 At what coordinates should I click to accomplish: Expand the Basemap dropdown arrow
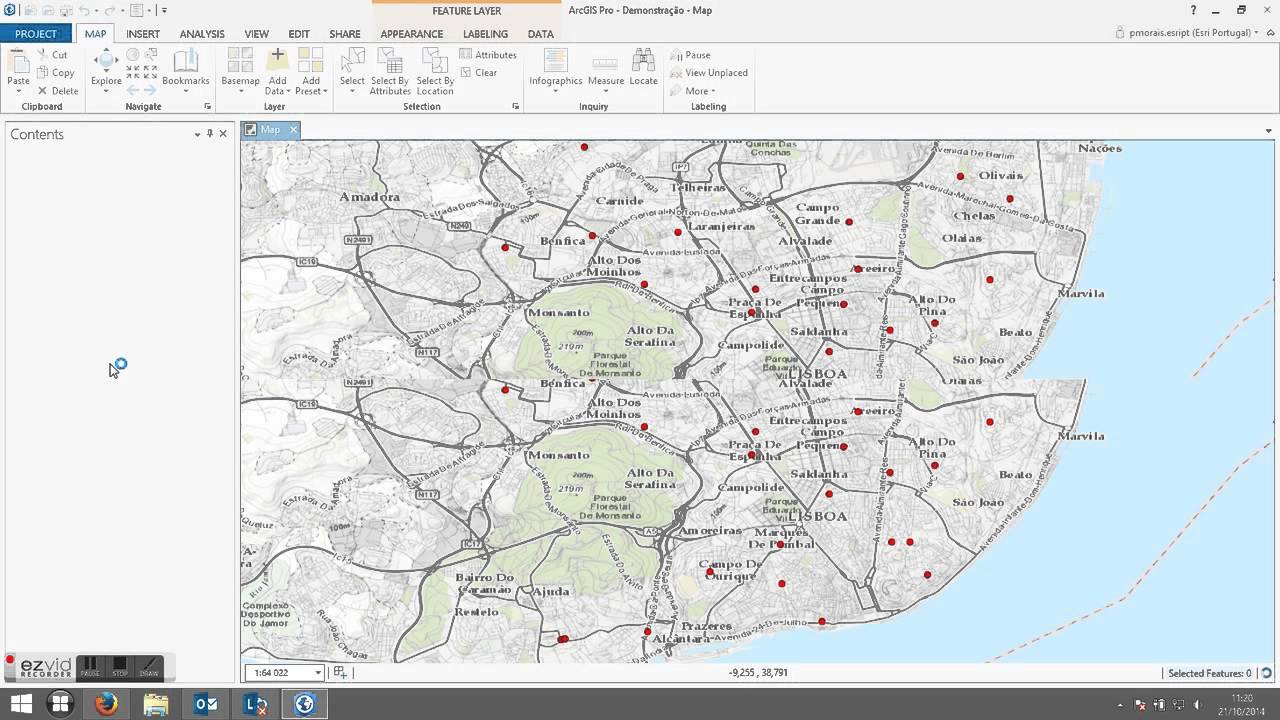tap(240, 91)
